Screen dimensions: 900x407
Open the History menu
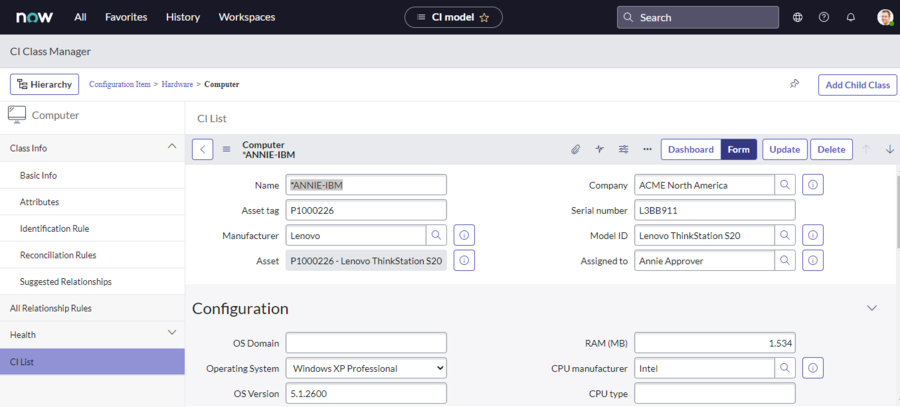click(183, 17)
